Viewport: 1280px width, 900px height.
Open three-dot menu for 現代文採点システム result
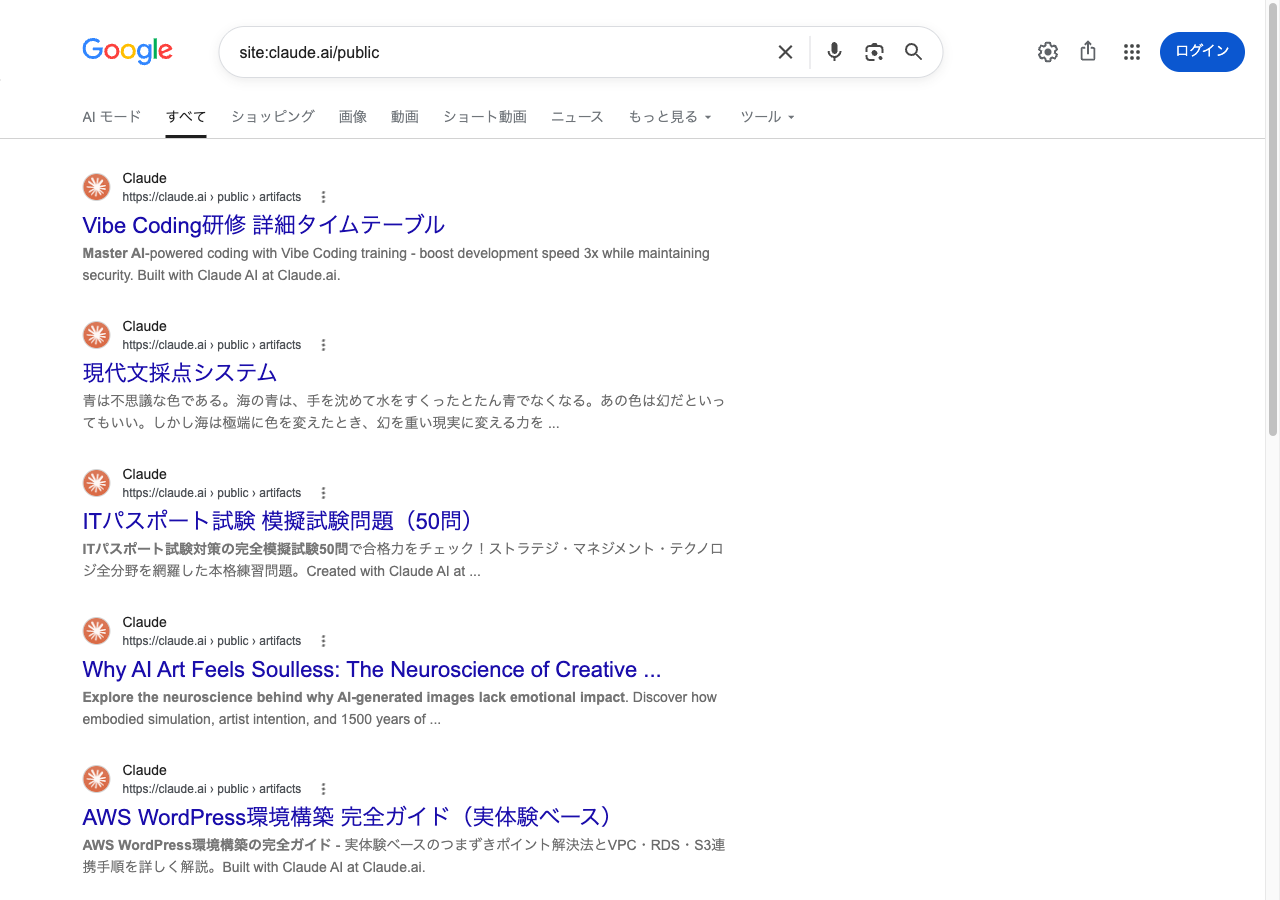(x=323, y=345)
